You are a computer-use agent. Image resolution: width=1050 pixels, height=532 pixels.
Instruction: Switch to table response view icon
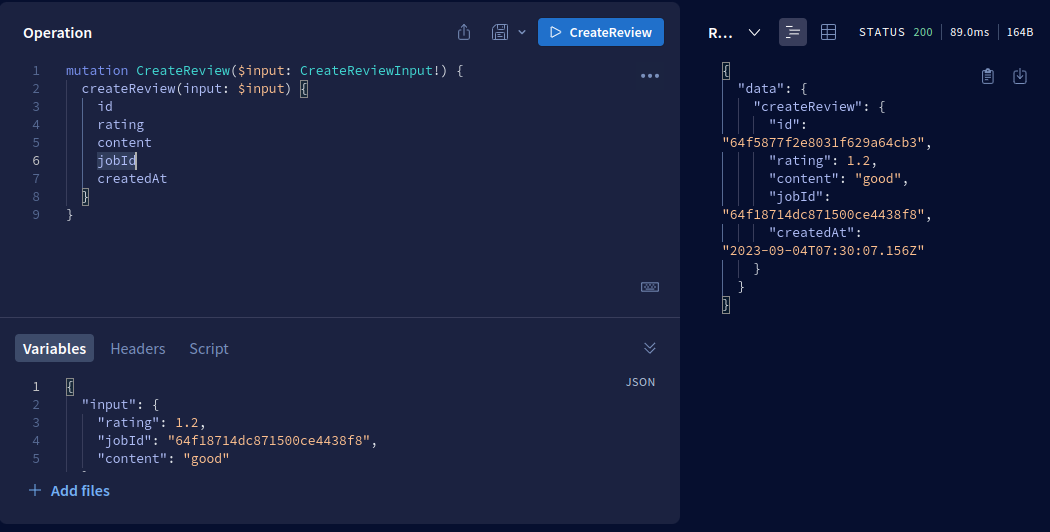pyautogui.click(x=828, y=32)
